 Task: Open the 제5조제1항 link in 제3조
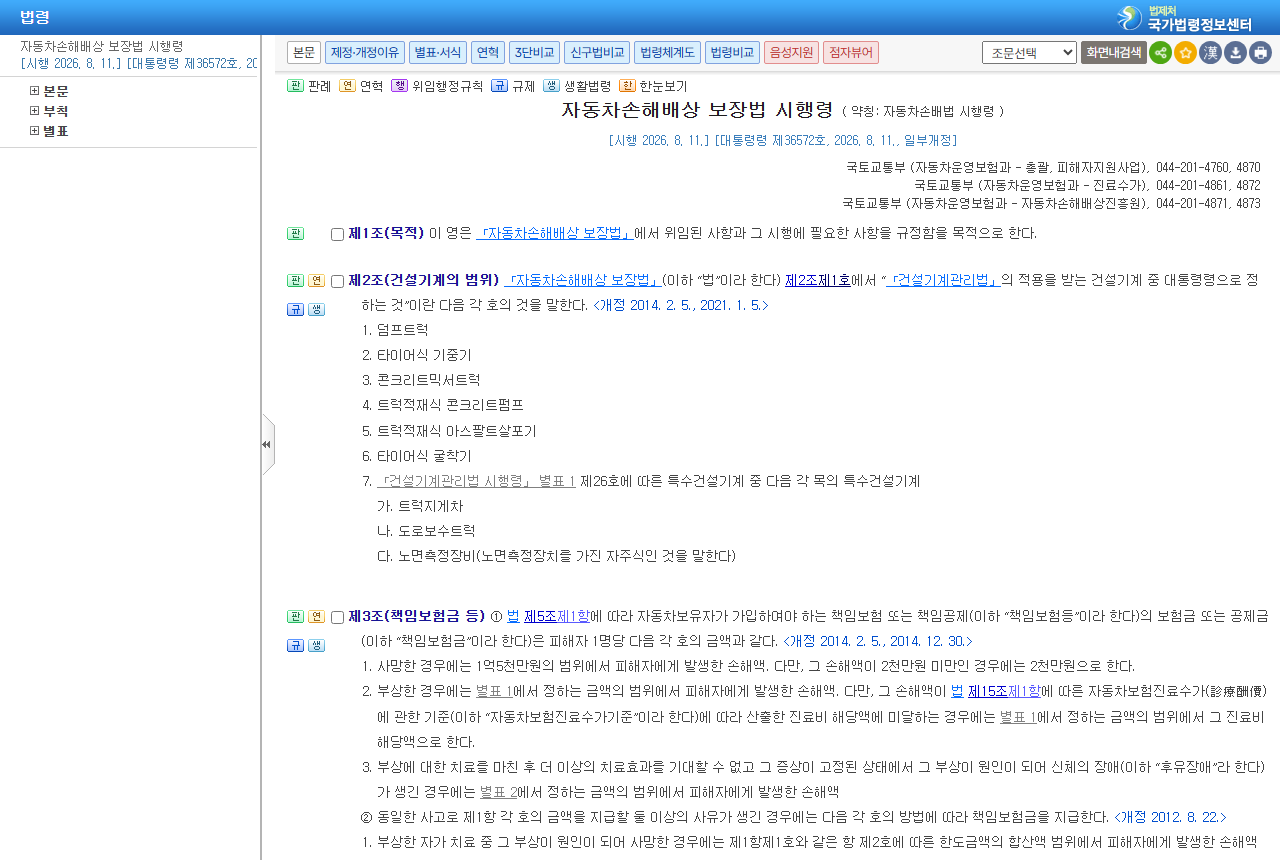[x=557, y=616]
